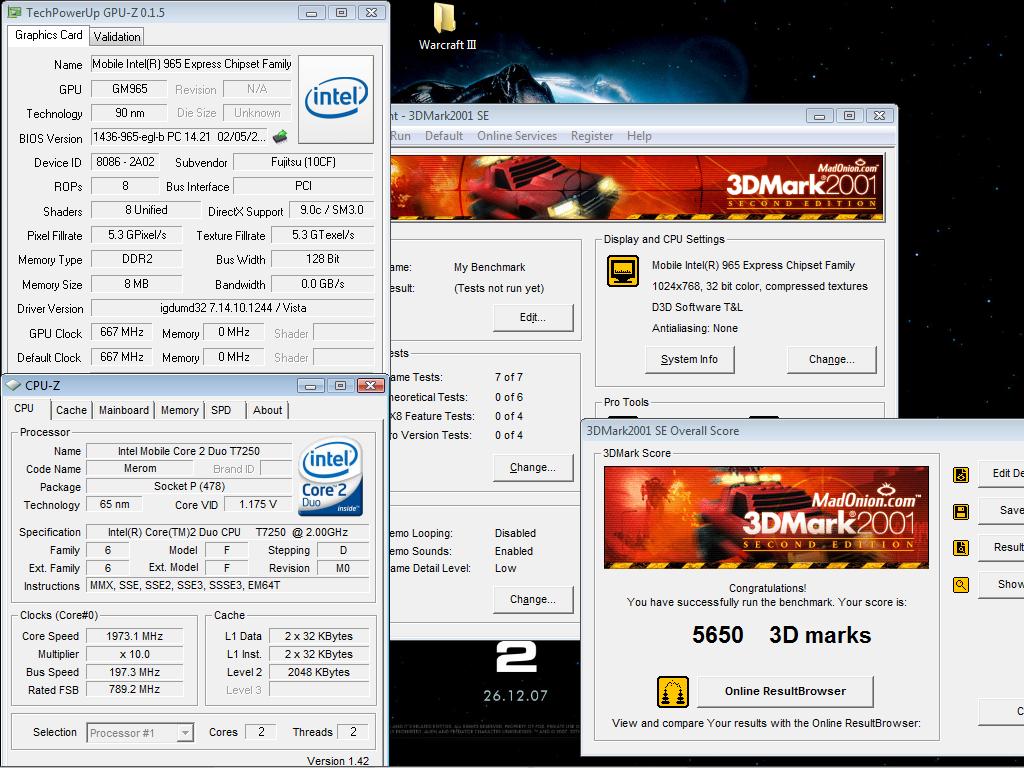
Task: Switch to the Memory tab in CPU-Z
Action: pyautogui.click(x=180, y=410)
